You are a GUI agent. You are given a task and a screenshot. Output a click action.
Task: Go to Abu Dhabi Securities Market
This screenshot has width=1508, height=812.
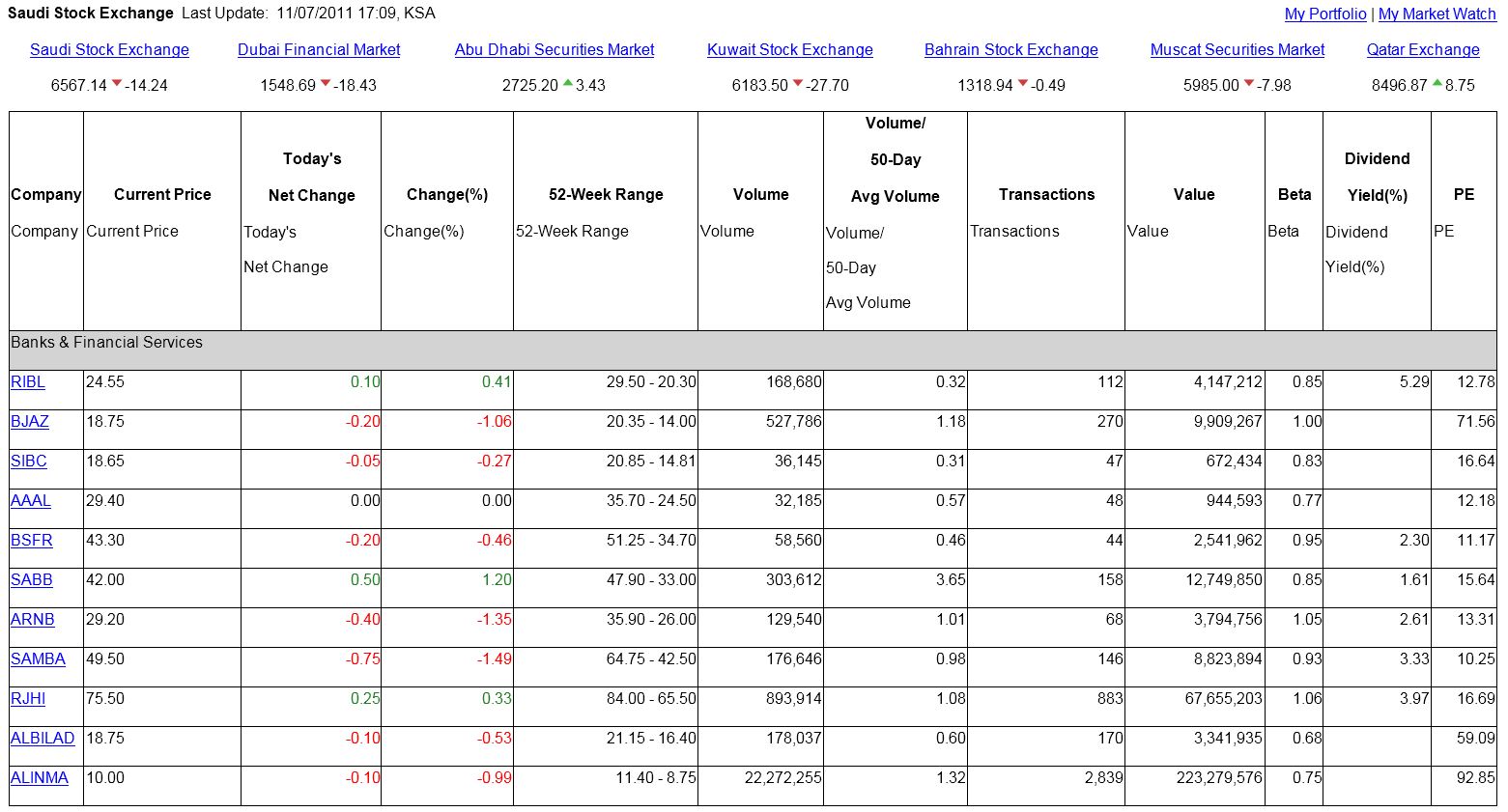tap(555, 49)
